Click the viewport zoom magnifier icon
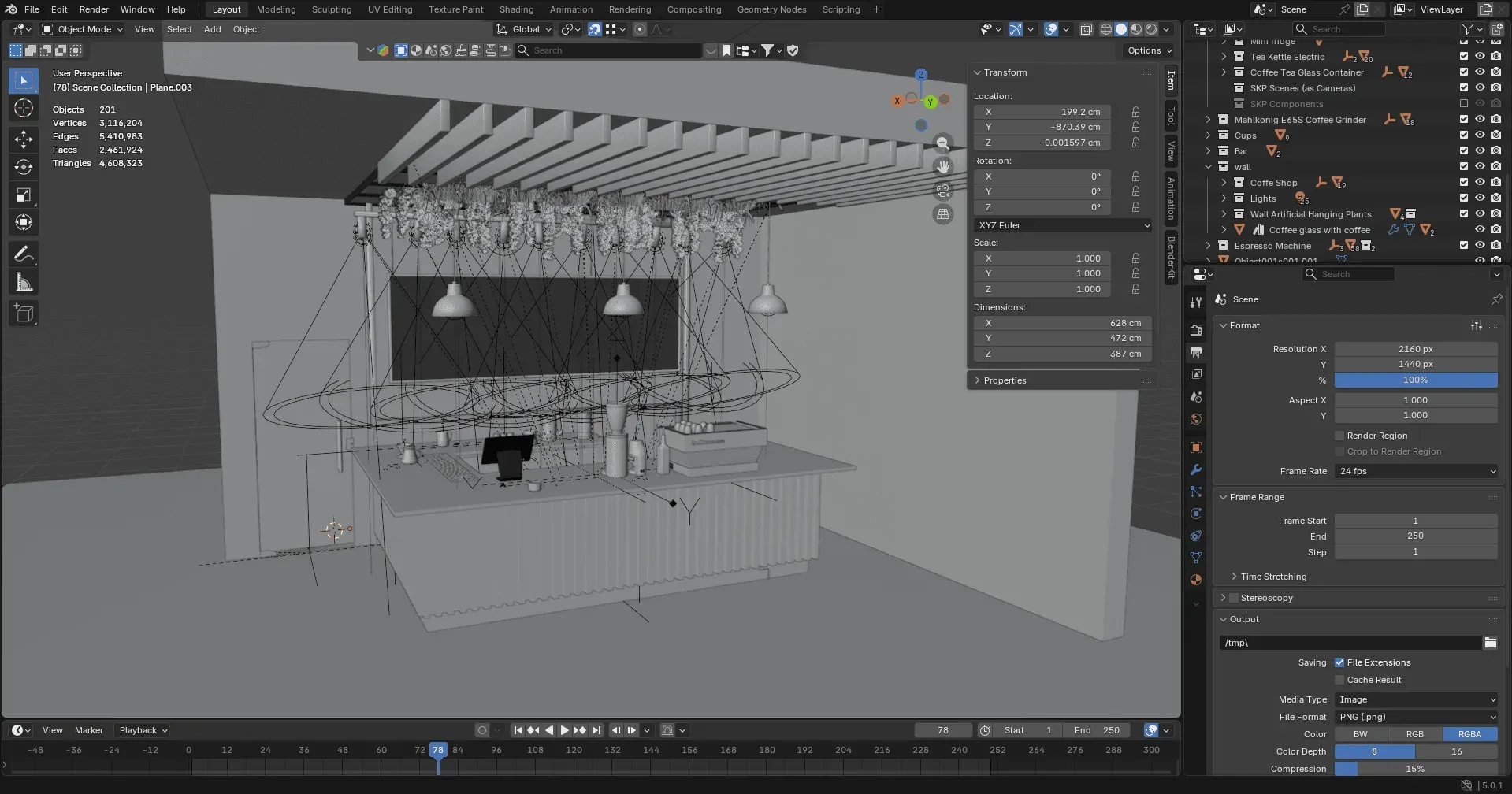 coord(942,143)
